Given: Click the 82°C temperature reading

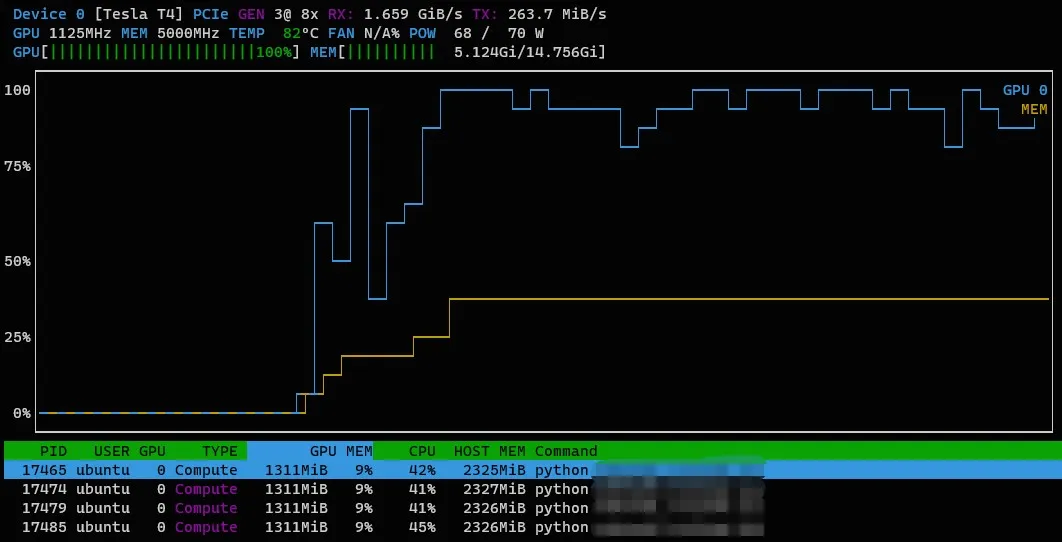Looking at the screenshot, I should 301,32.
